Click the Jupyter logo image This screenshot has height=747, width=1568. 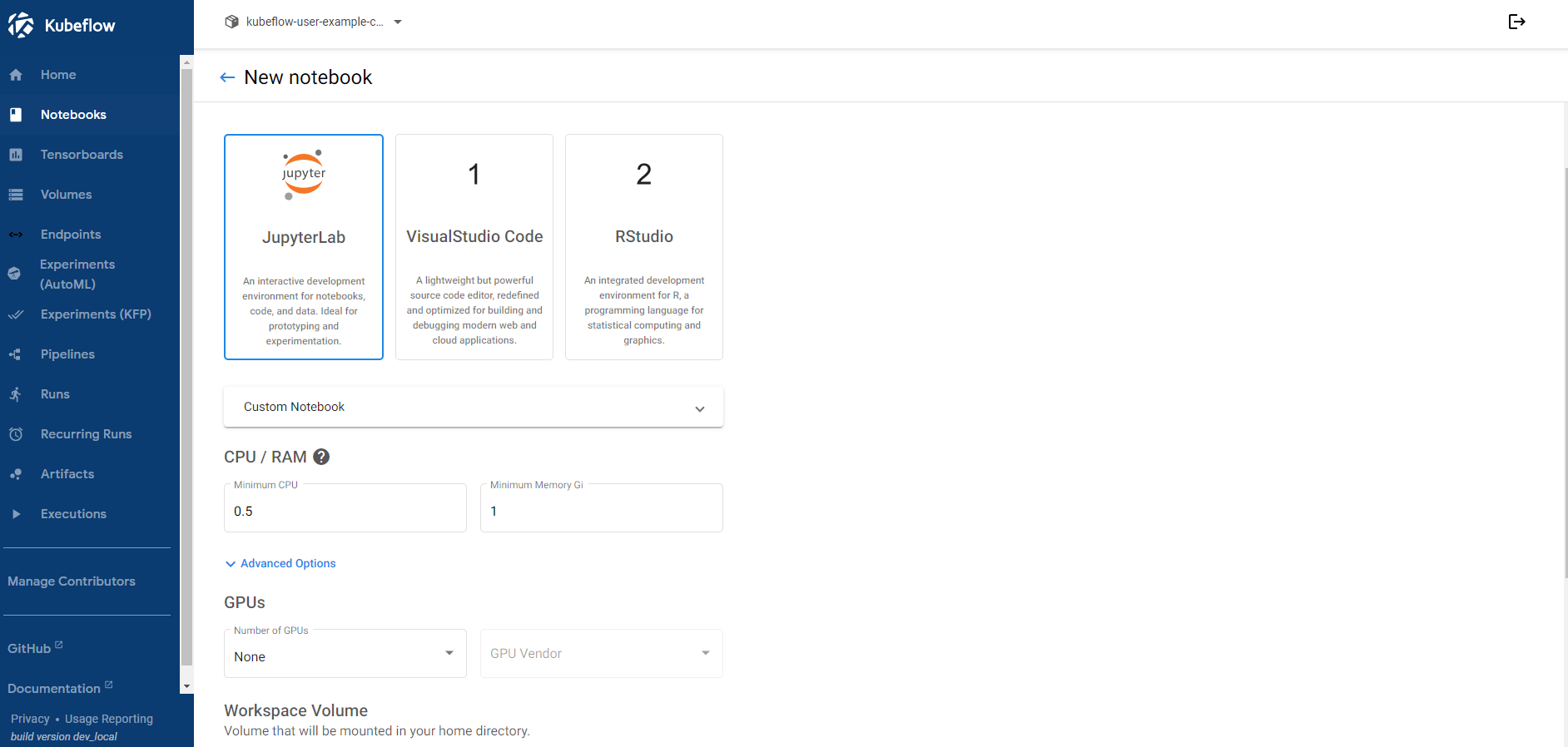click(304, 175)
